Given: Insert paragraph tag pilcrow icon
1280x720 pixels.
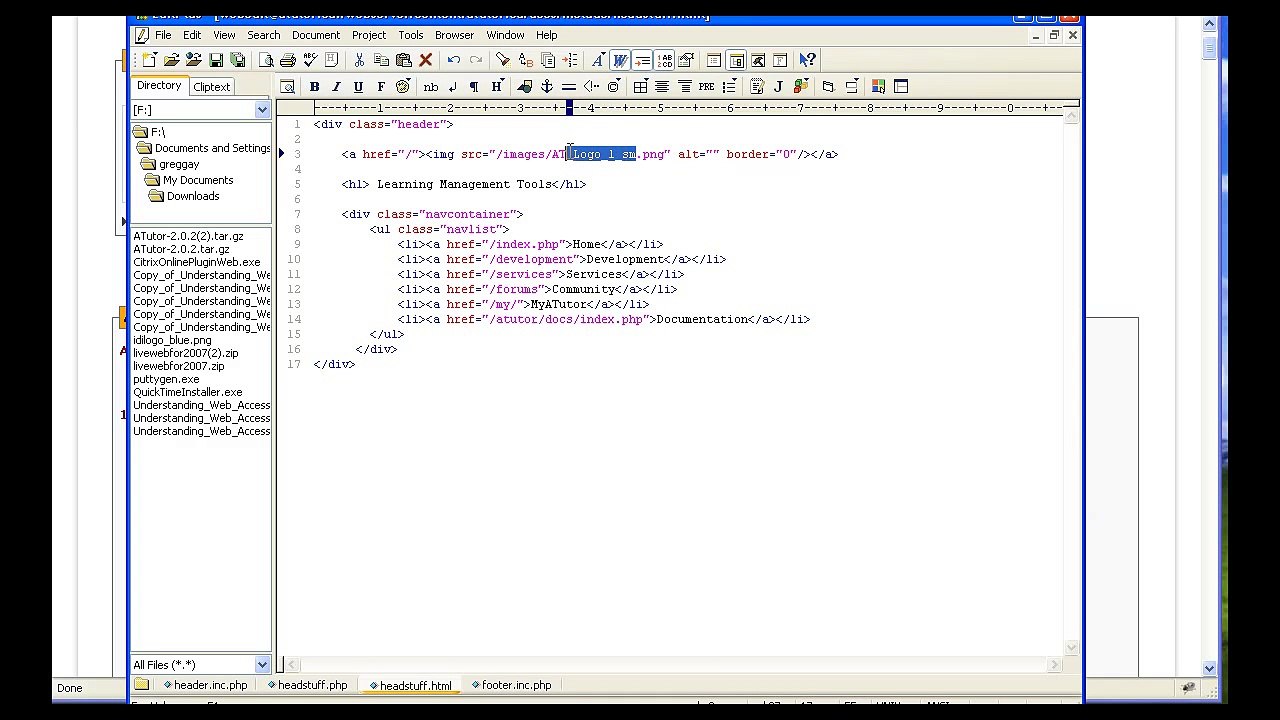Looking at the screenshot, I should click(x=474, y=87).
